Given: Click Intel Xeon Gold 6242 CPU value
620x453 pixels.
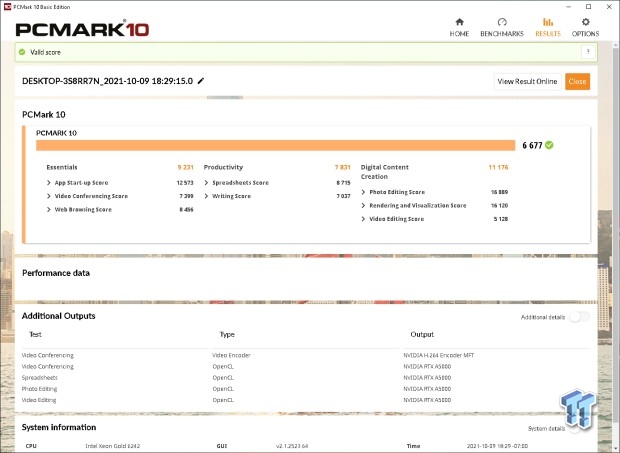Looking at the screenshot, I should (x=113, y=446).
